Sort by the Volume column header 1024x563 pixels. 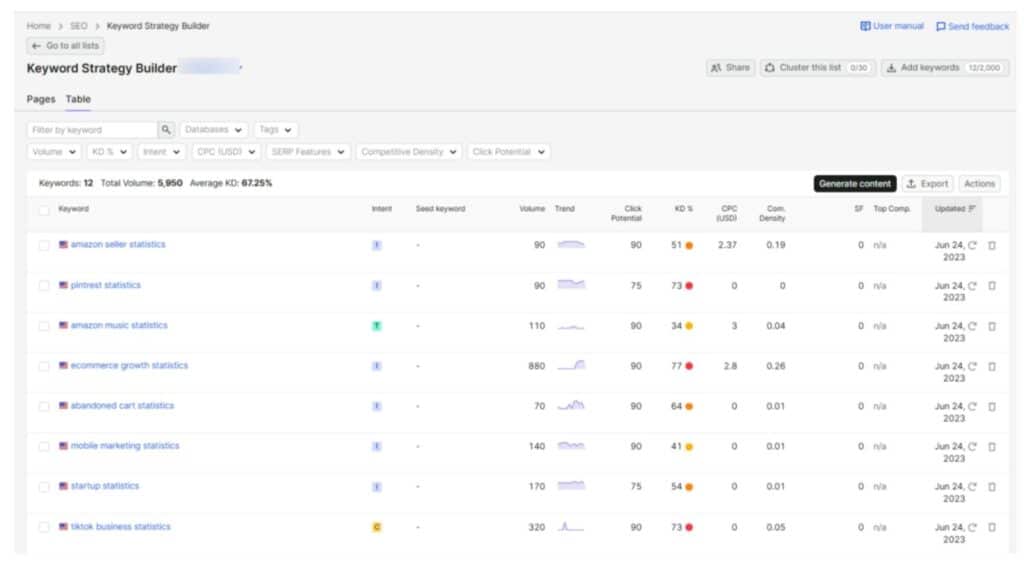(532, 209)
